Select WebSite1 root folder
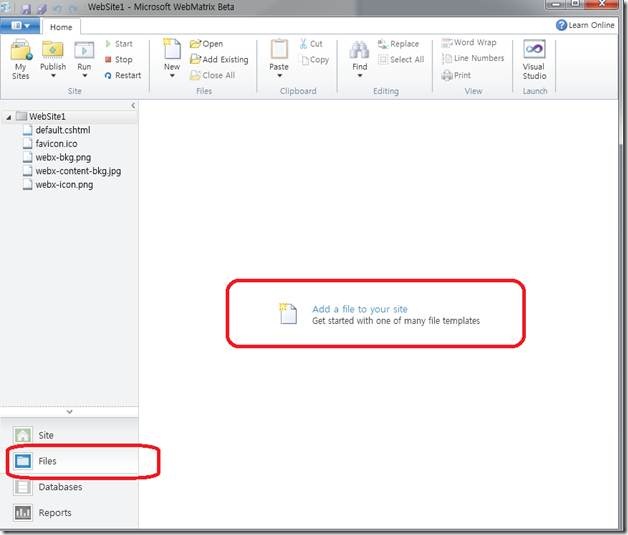 pos(47,117)
